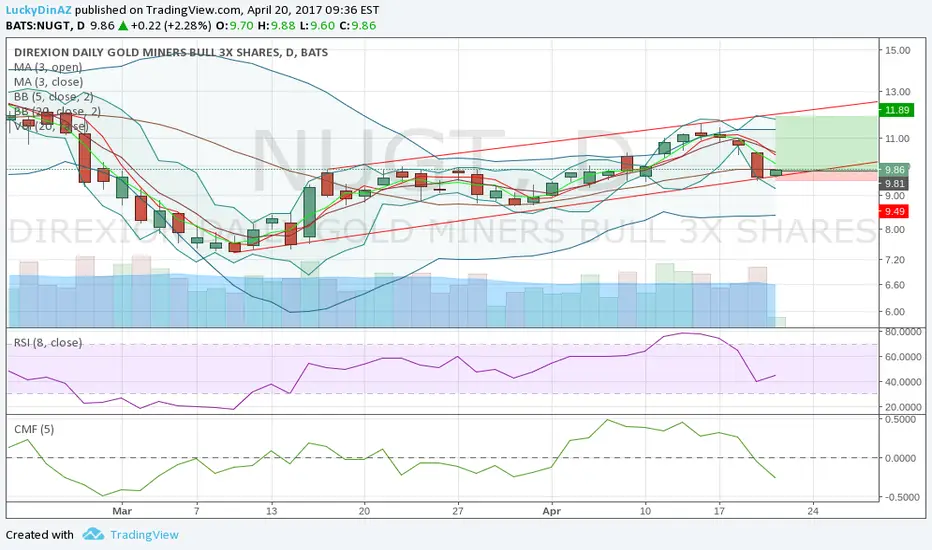The image size is (932, 550).
Task: Click the TradingView logo icon
Action: 93,534
